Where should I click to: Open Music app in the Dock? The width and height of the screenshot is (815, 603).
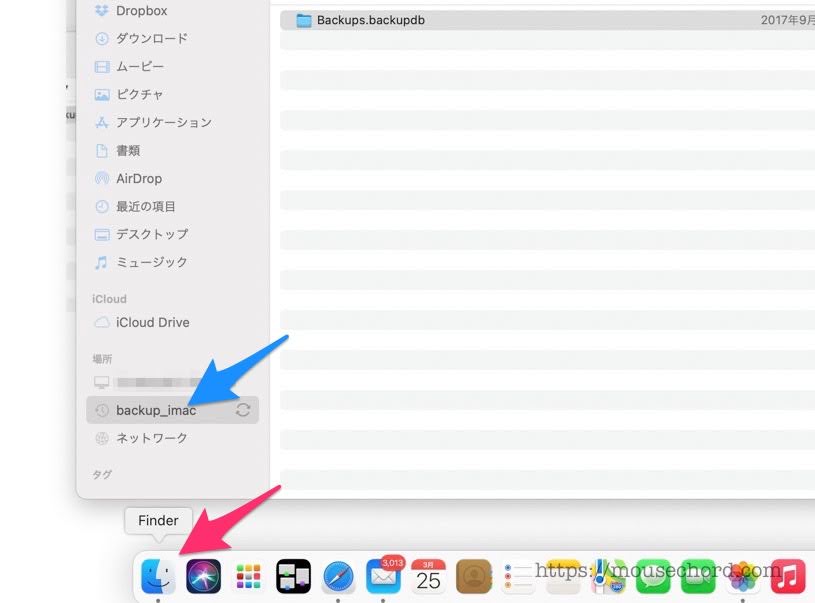(x=788, y=576)
